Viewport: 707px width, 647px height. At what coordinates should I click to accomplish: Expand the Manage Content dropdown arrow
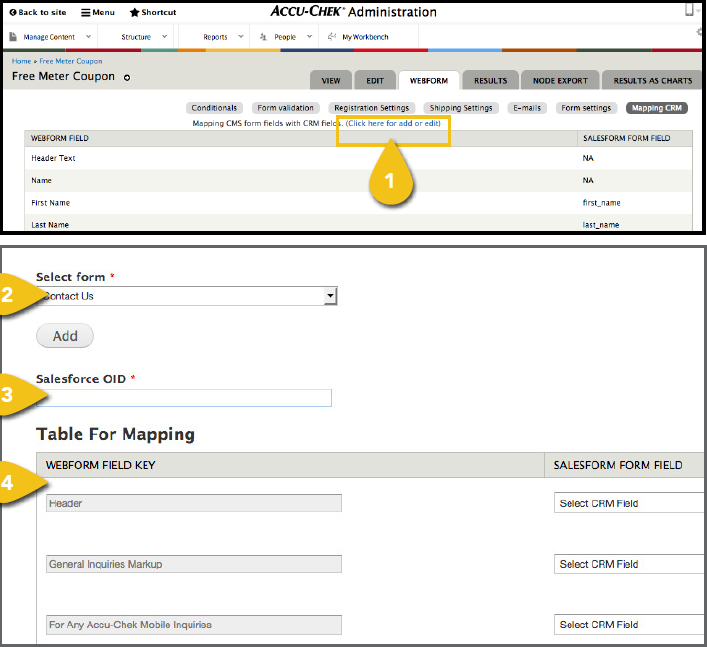88,37
